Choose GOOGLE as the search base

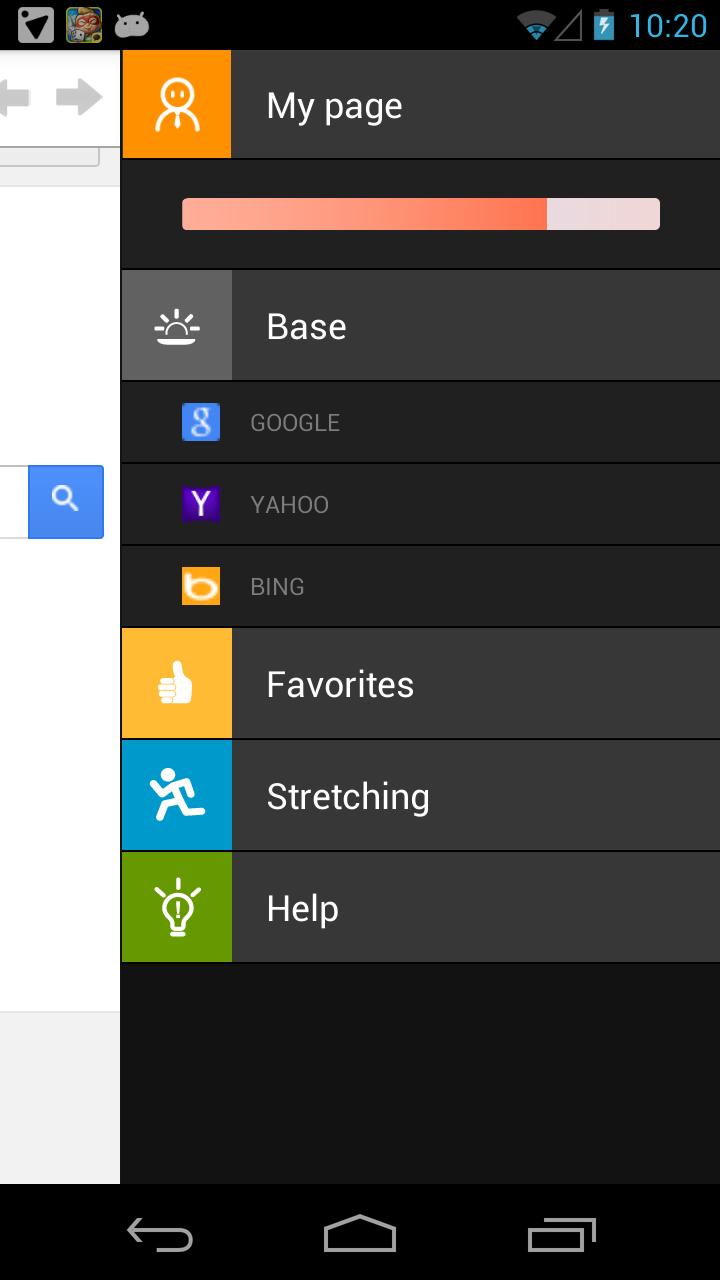(421, 422)
